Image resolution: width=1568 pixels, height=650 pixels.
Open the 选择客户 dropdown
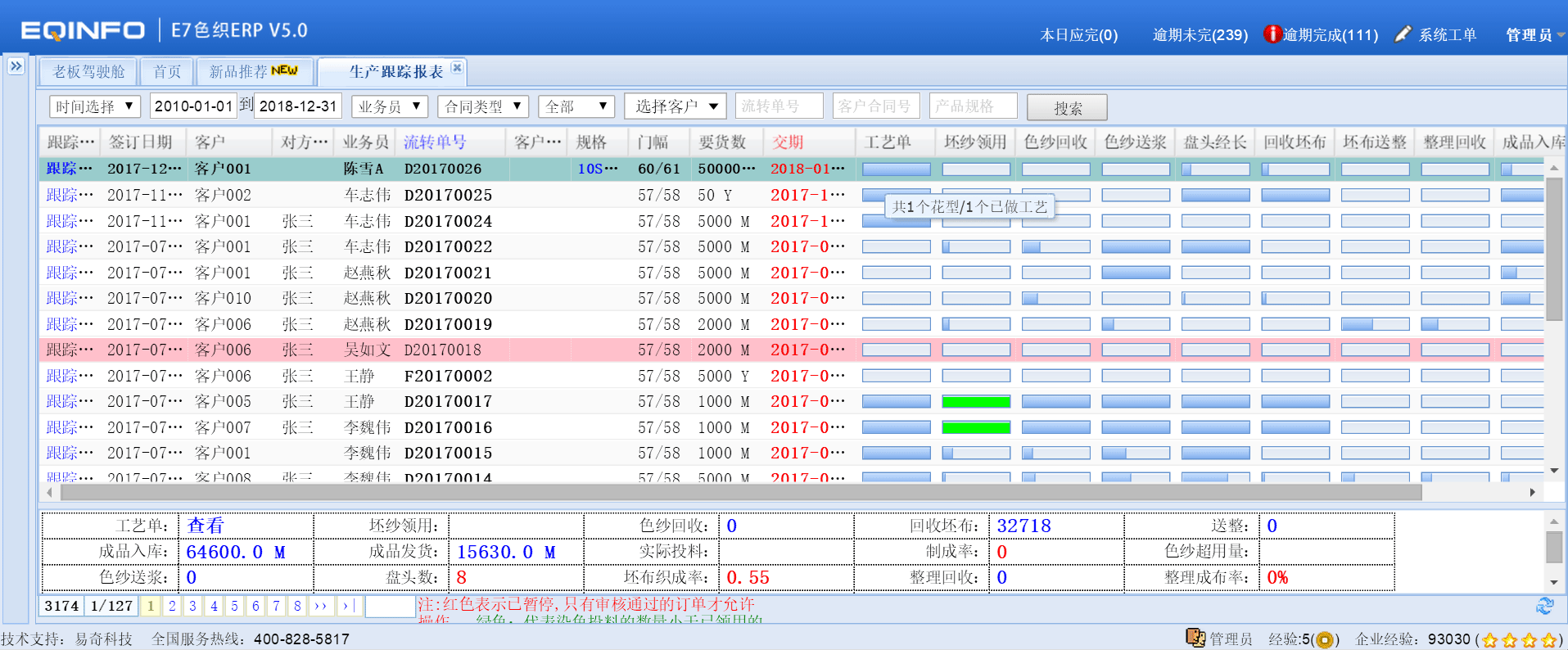[676, 106]
